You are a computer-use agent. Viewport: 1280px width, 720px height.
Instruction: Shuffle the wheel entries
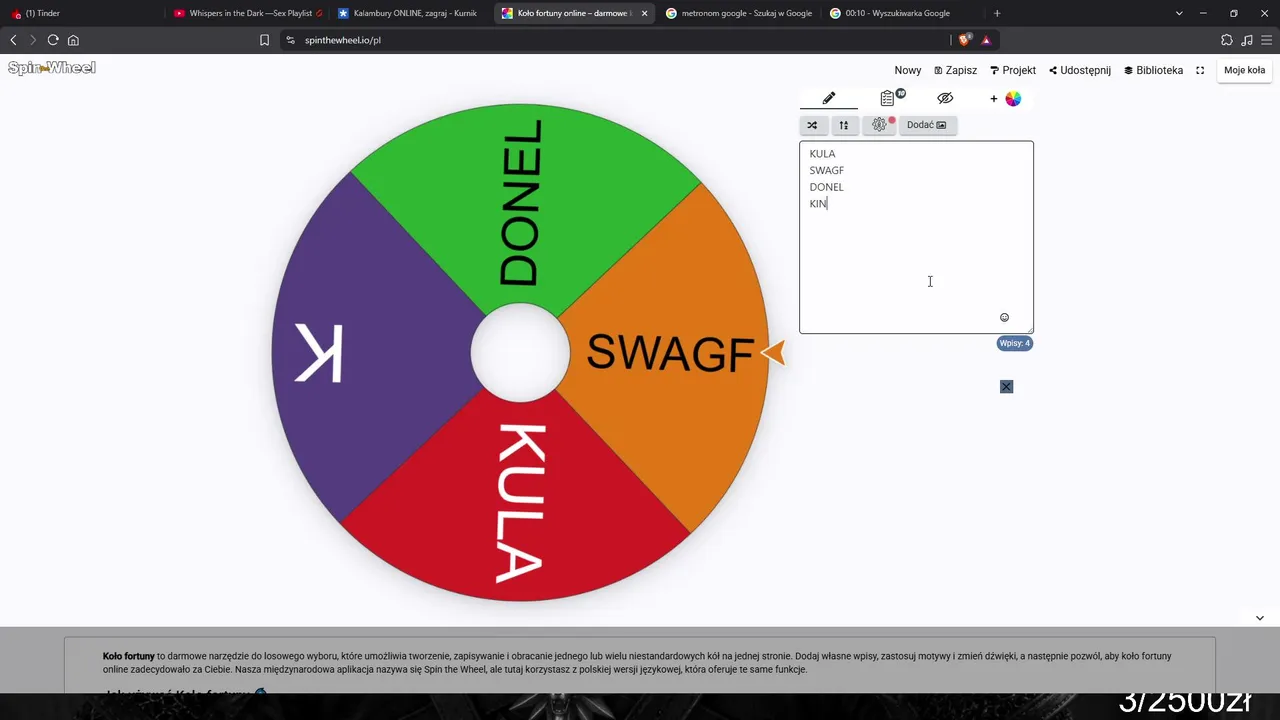(x=812, y=125)
